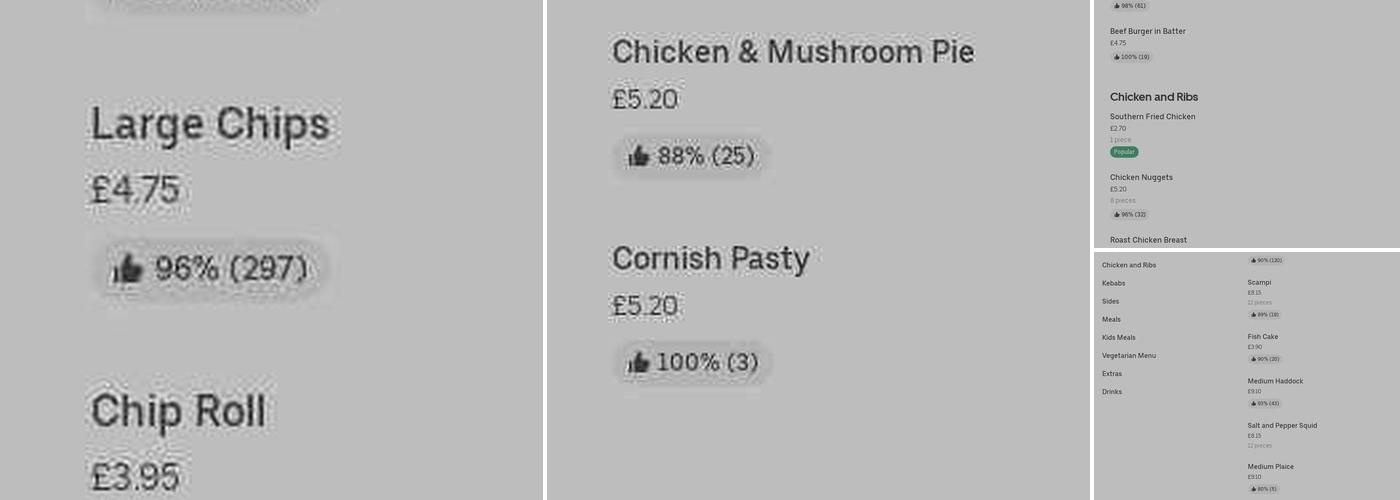Screen dimensions: 1400x500
Task: Click the thumbs-up icon for Chicken & Mushroom Pie
Action: point(639,156)
